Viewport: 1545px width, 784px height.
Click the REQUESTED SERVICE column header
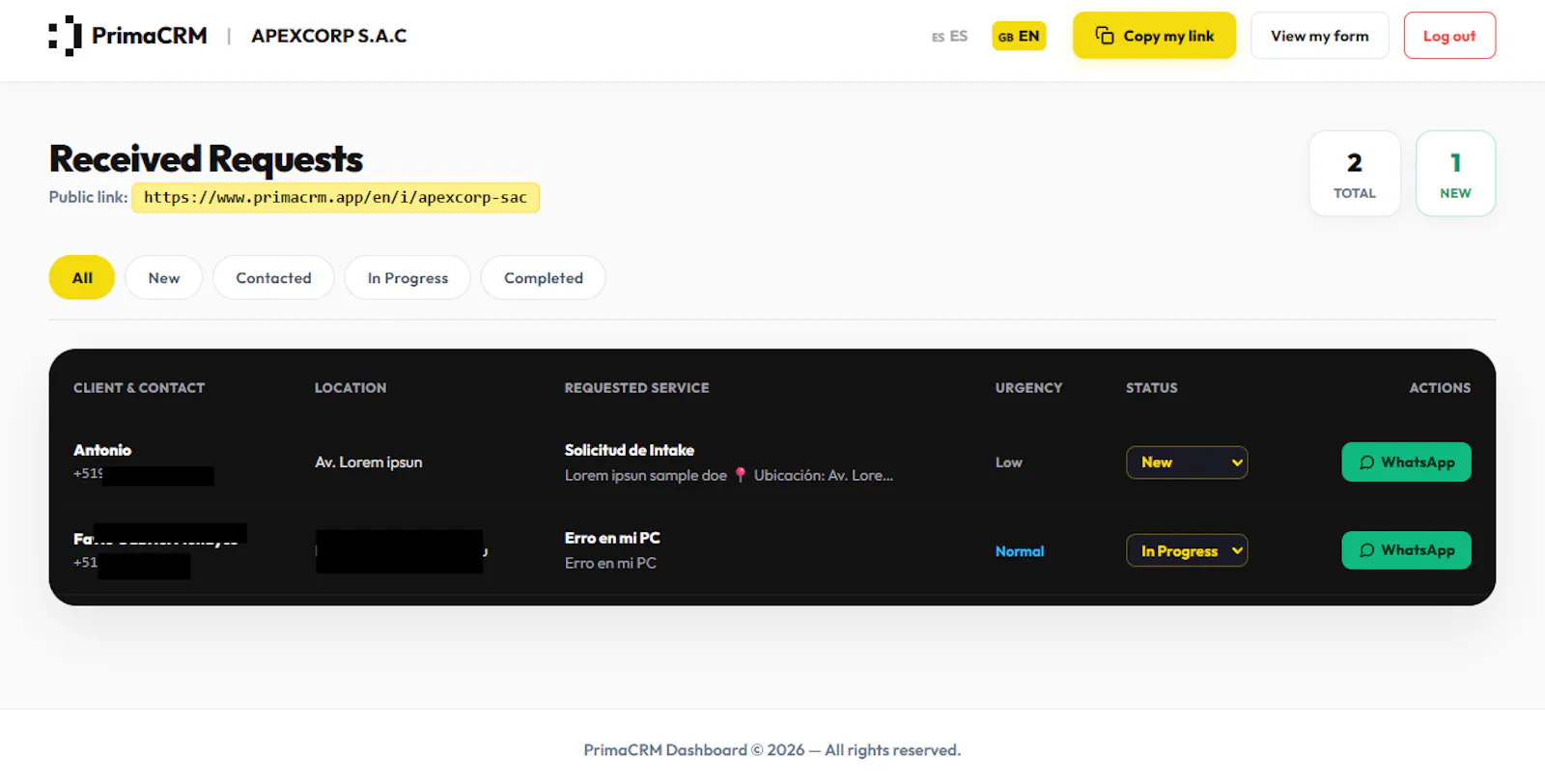tap(637, 388)
